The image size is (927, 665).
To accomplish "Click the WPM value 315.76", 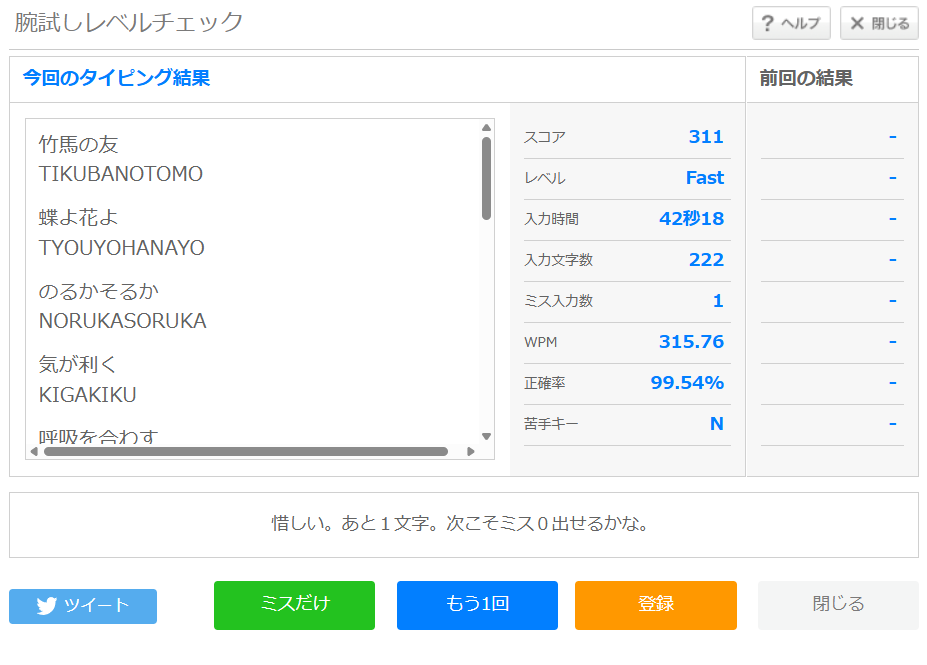I will pyautogui.click(x=691, y=342).
